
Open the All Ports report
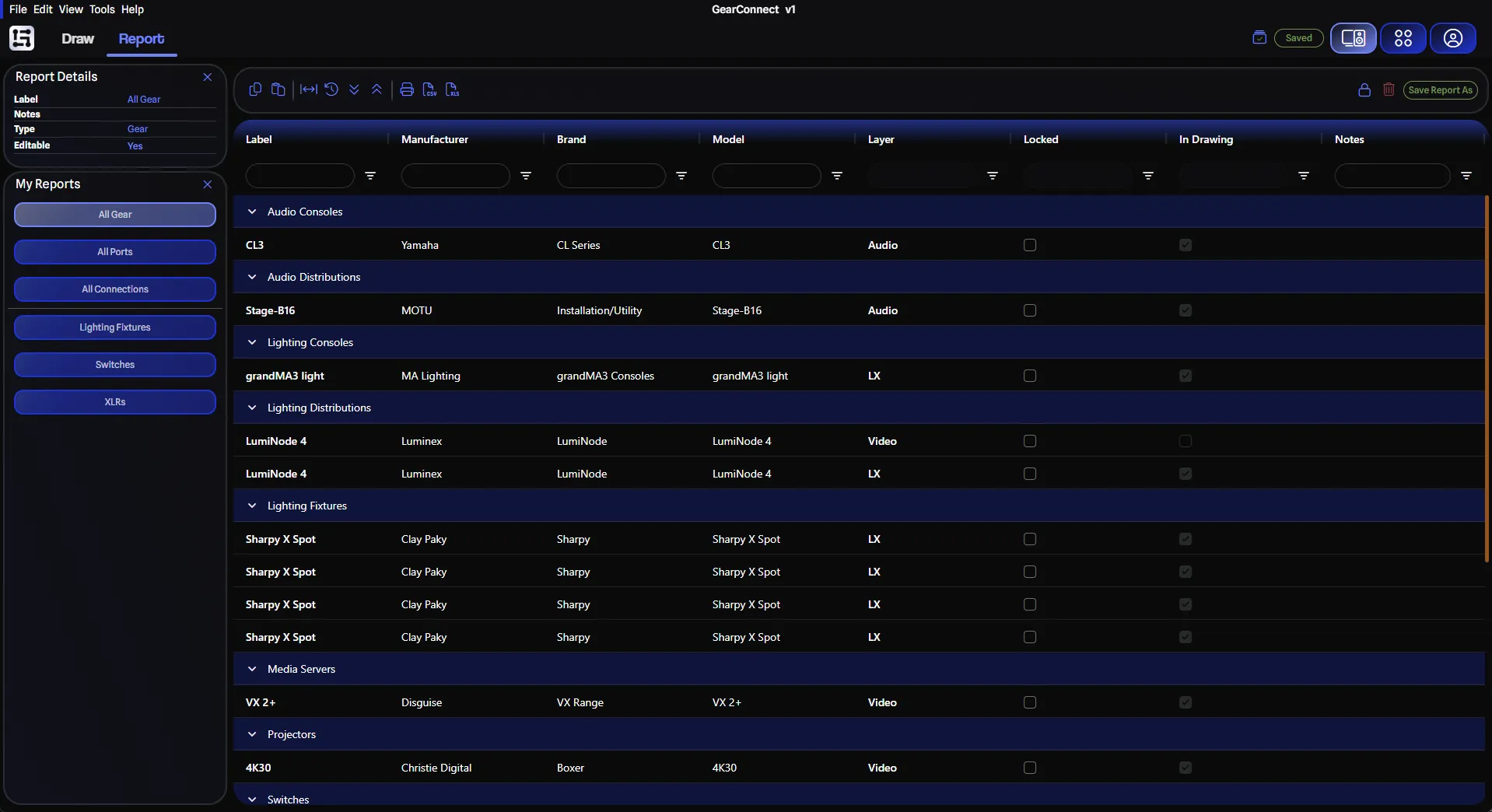115,252
